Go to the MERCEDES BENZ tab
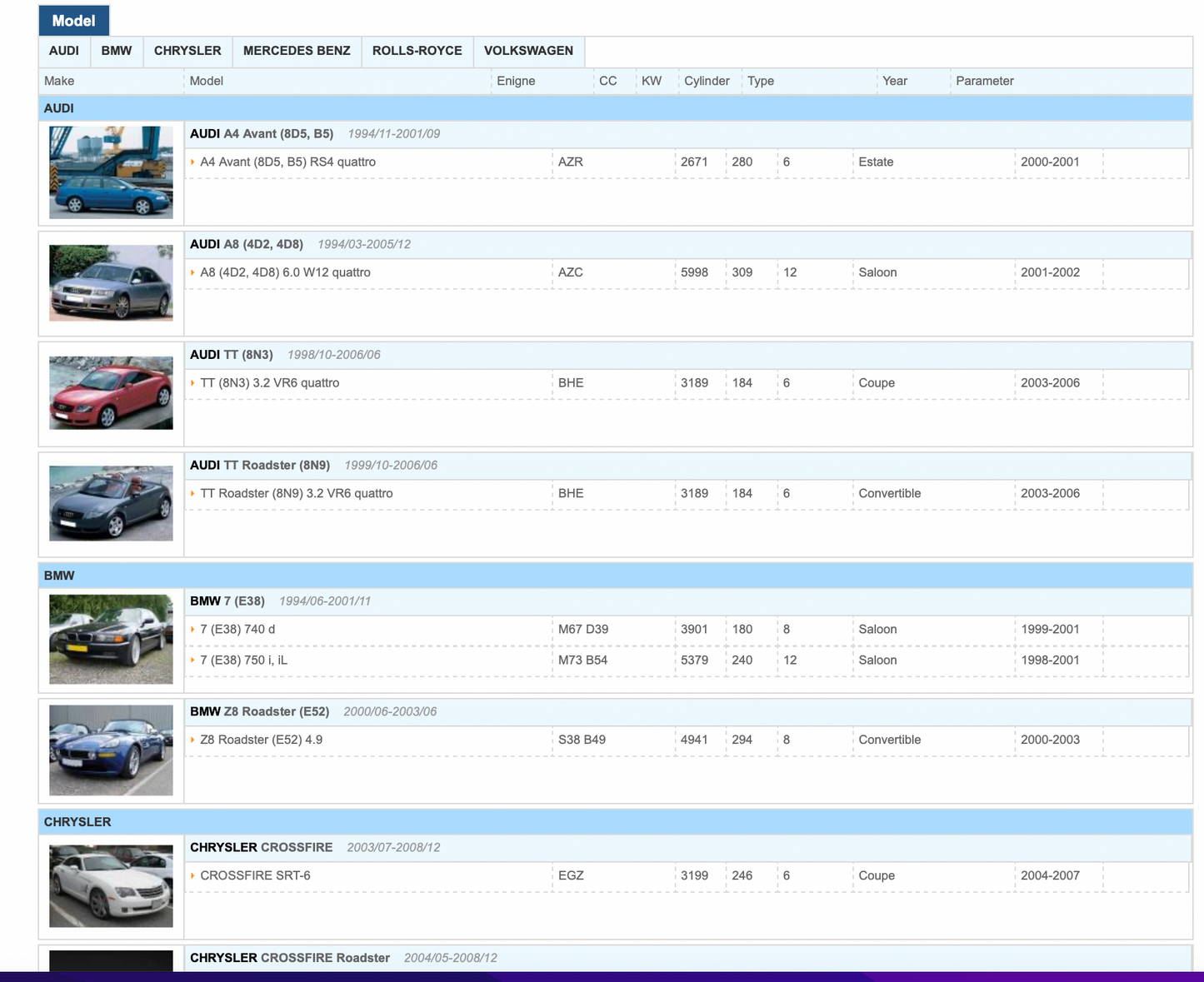The width and height of the screenshot is (1204, 982). click(x=297, y=51)
